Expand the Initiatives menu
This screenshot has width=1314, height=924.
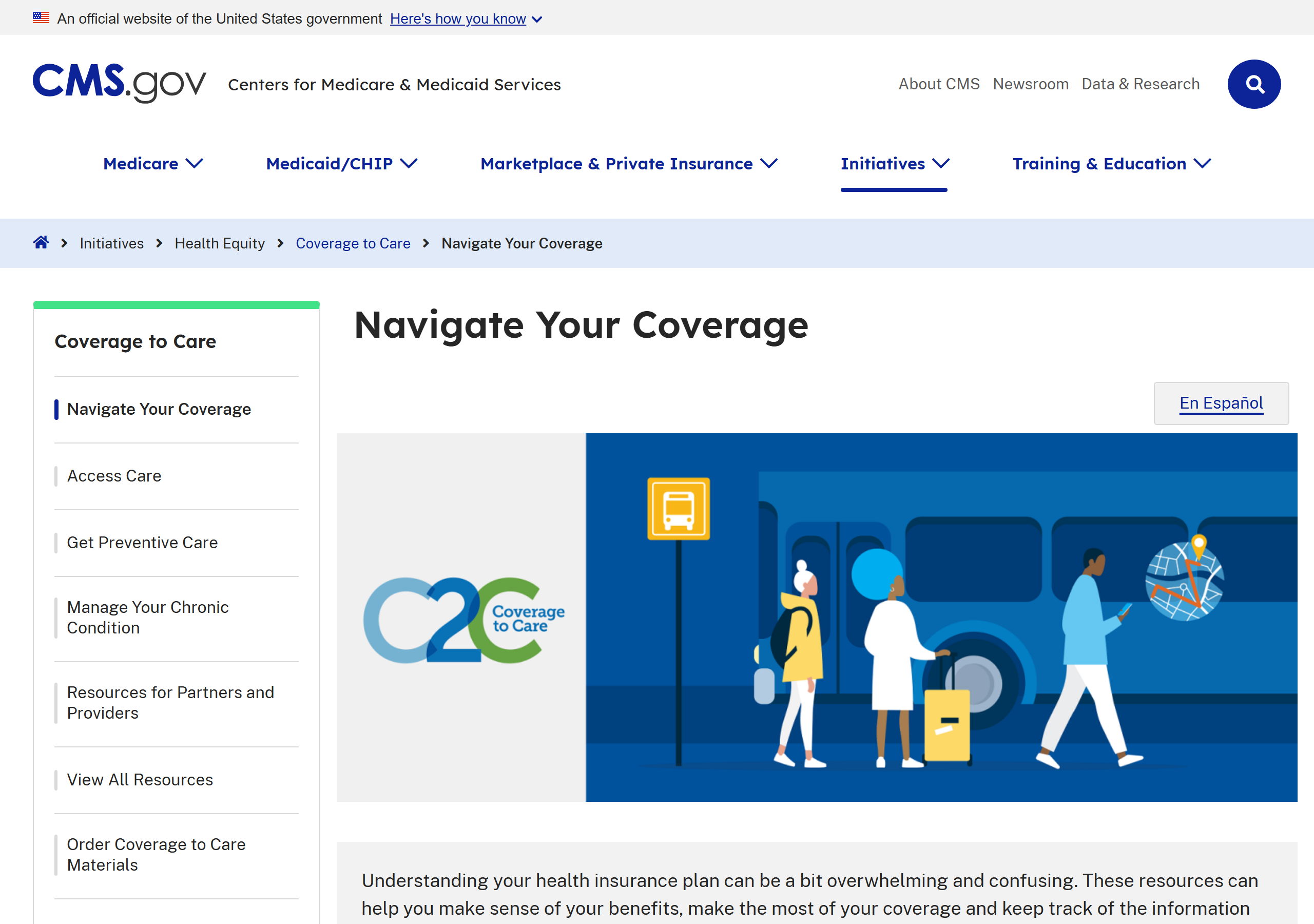click(895, 164)
